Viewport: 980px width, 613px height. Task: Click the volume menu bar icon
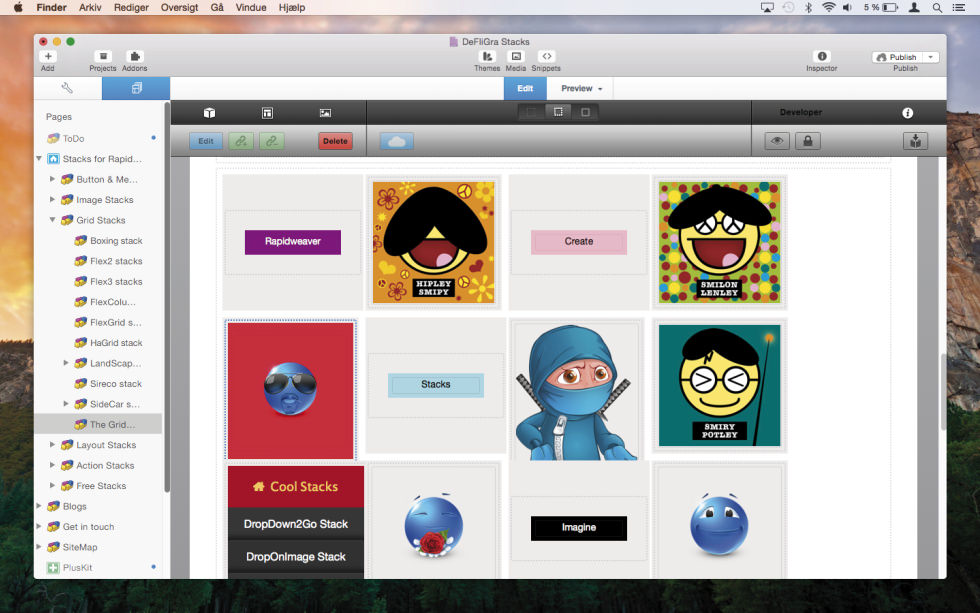[x=848, y=7]
